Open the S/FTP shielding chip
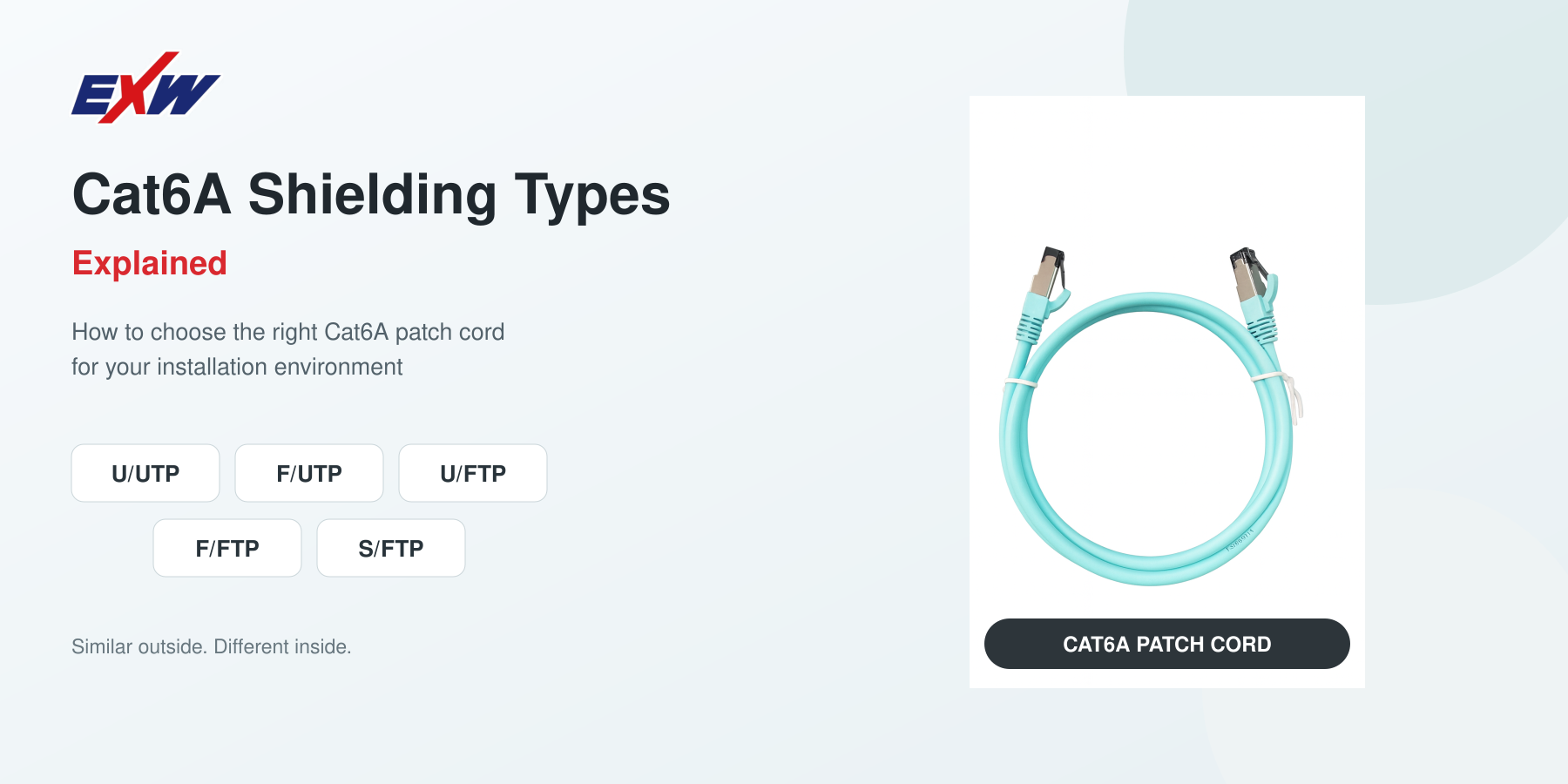 click(391, 548)
